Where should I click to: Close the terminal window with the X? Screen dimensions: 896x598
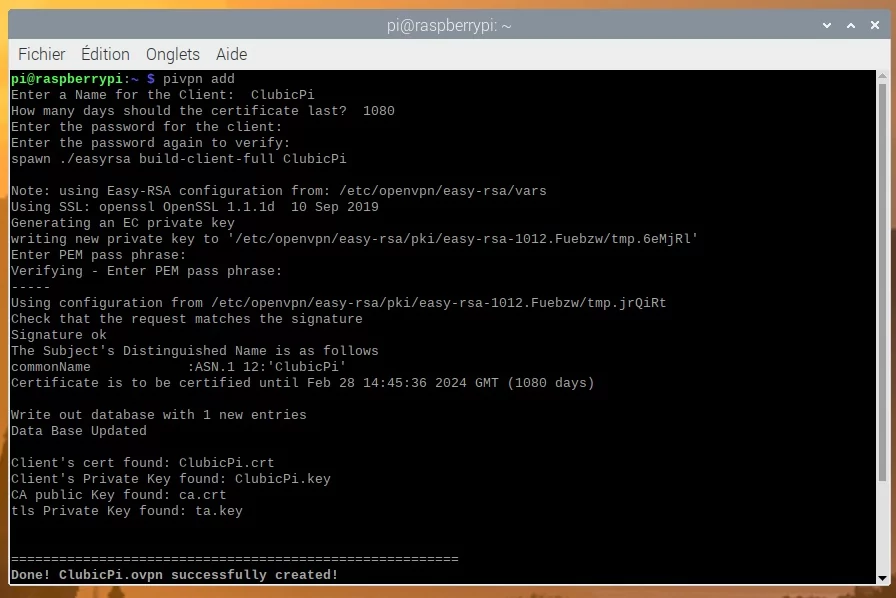(x=875, y=25)
